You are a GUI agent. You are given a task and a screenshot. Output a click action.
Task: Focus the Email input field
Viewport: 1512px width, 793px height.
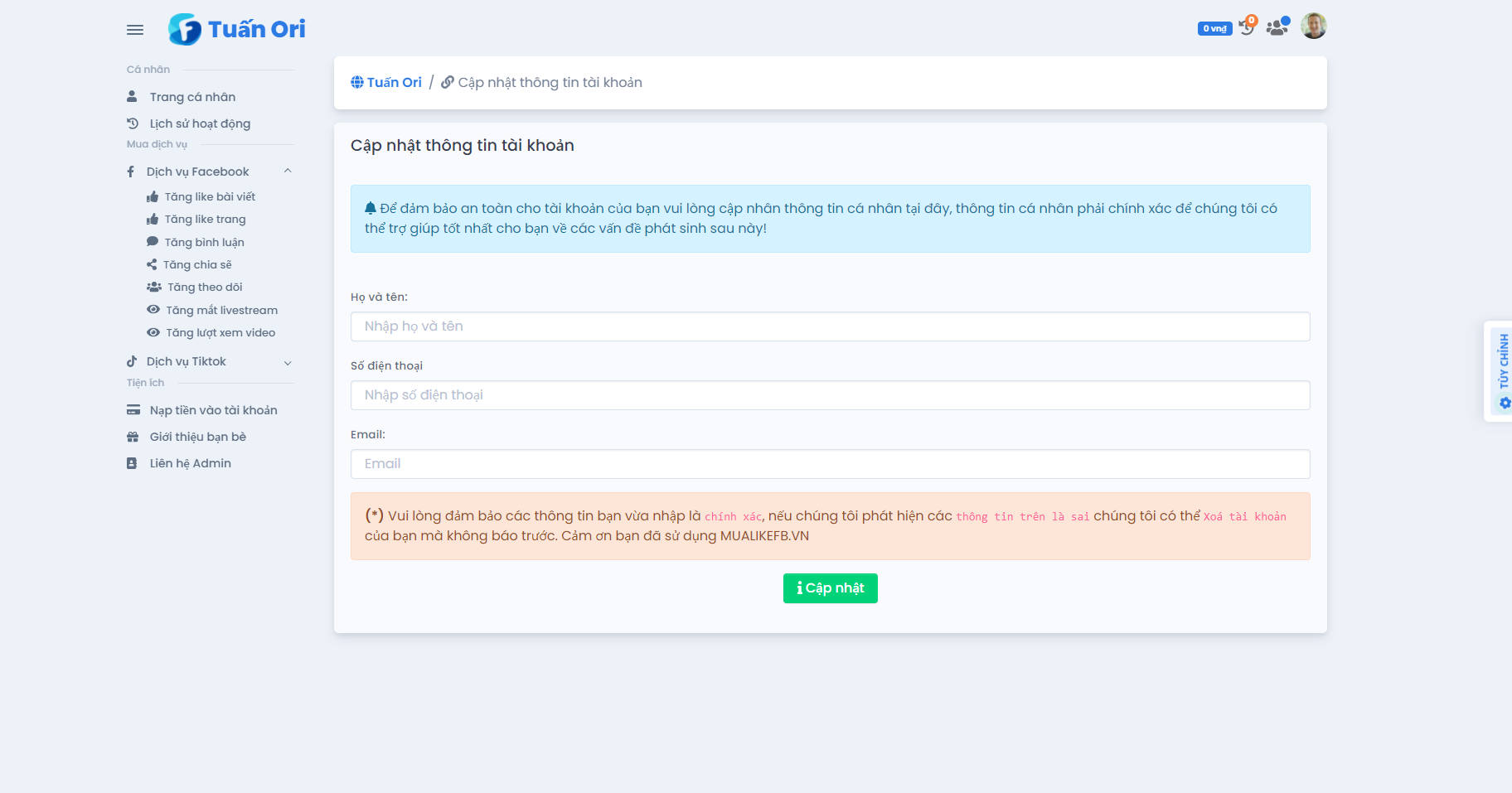pos(830,464)
